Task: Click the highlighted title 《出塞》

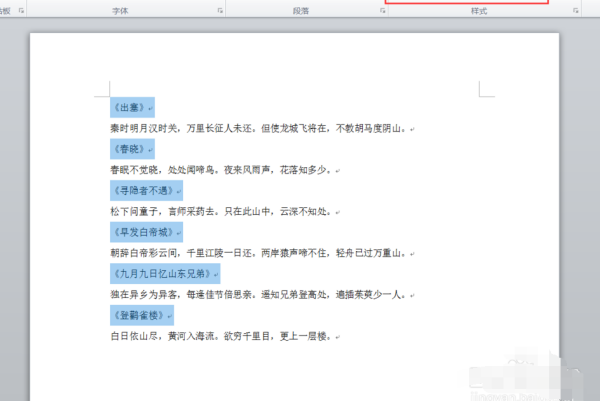Action: pos(131,107)
